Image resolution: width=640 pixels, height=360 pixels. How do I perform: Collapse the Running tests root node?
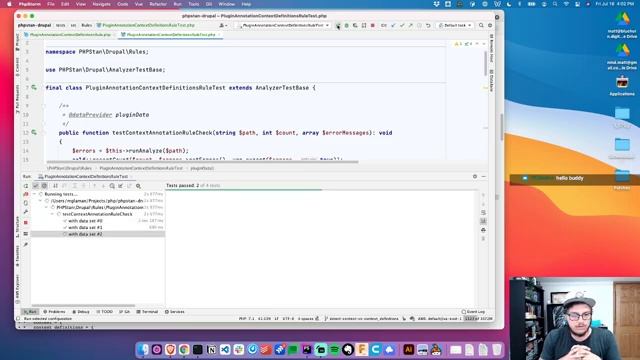click(x=34, y=194)
